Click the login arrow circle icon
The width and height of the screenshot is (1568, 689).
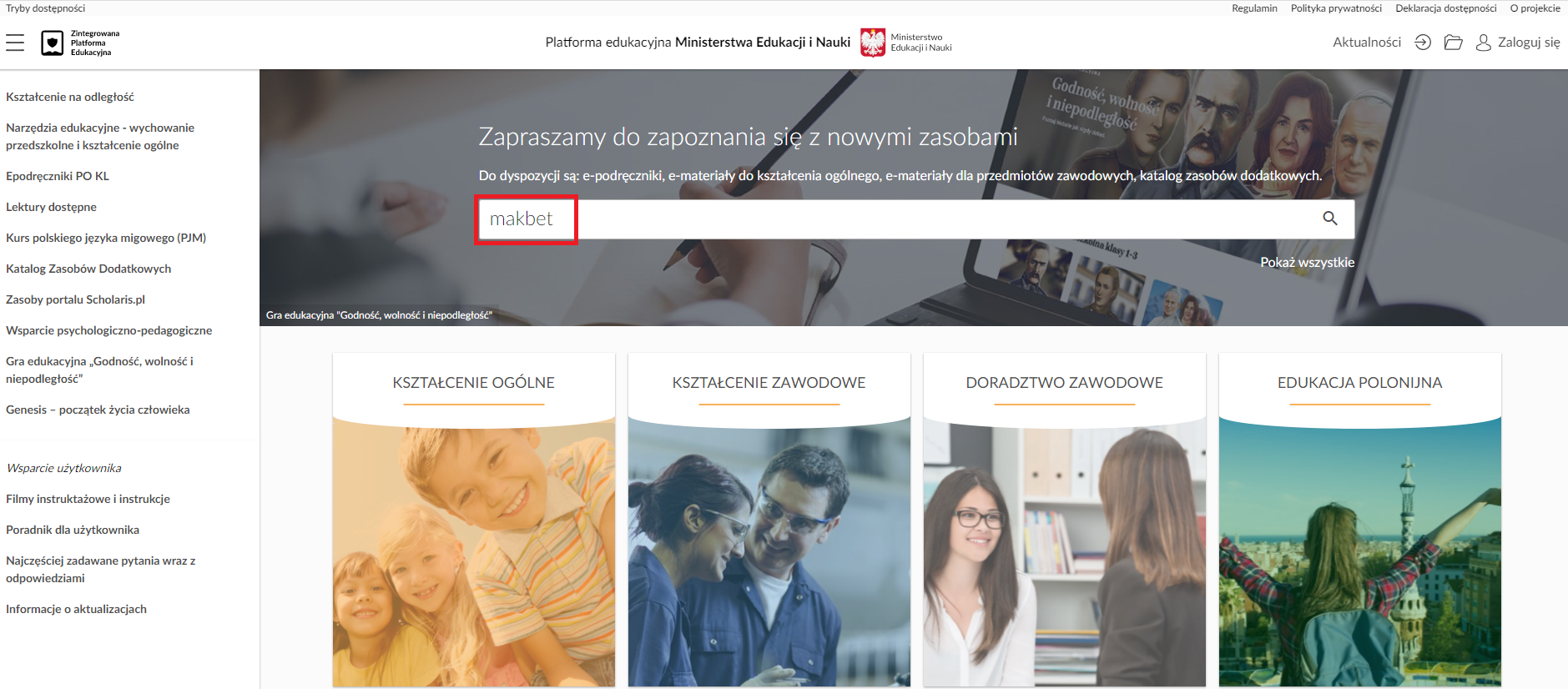click(x=1423, y=43)
